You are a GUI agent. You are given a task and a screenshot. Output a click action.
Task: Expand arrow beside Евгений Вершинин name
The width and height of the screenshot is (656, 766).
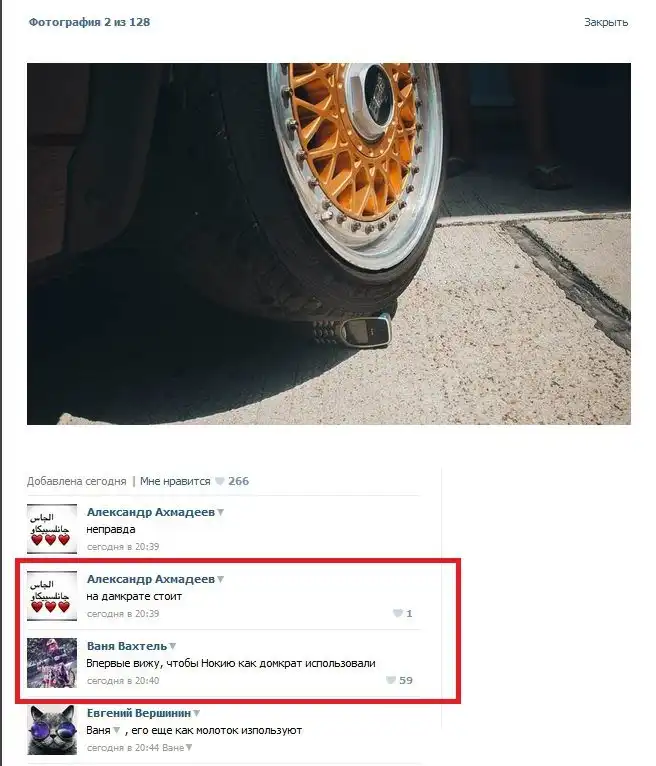[x=197, y=713]
